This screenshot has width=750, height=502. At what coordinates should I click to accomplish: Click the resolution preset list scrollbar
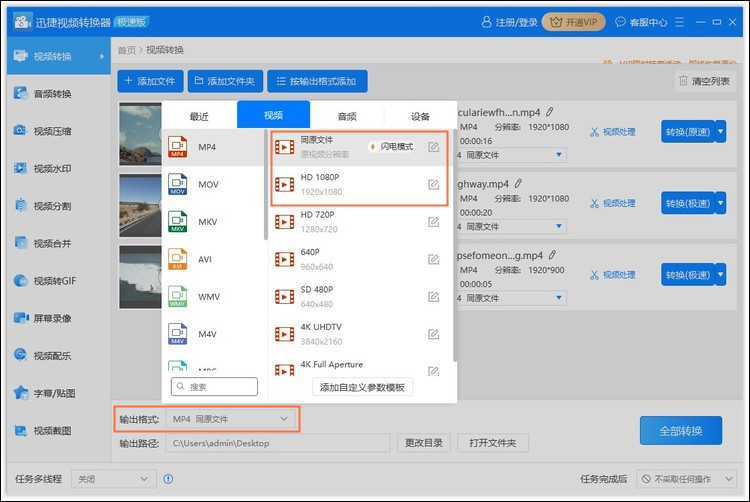click(x=454, y=245)
